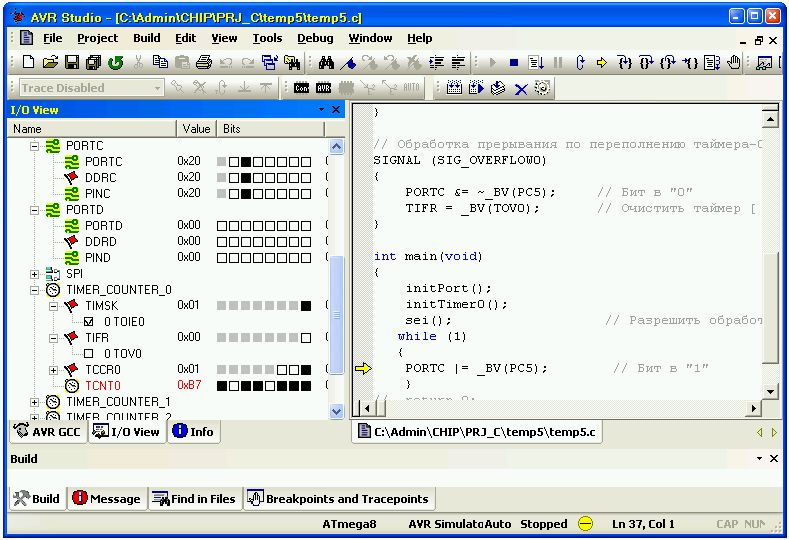
Task: Open a file with the folder icon
Action: [50, 62]
